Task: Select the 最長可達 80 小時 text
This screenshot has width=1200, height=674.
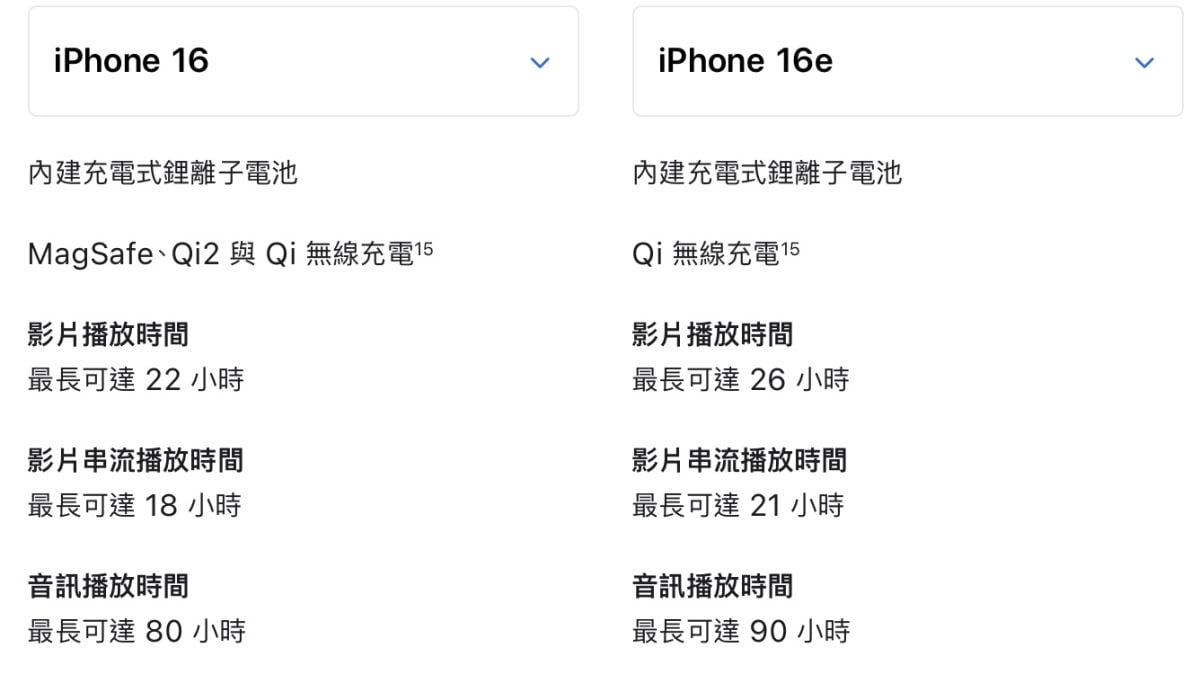Action: [x=137, y=632]
